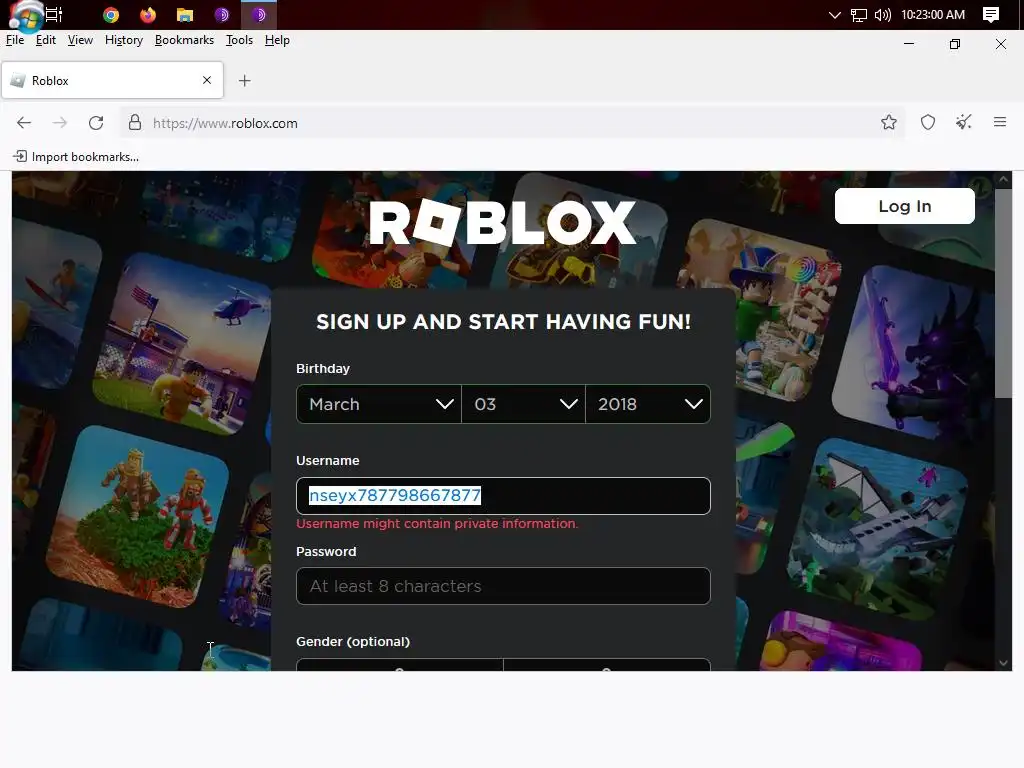Launch Firefox from the taskbar

(148, 14)
